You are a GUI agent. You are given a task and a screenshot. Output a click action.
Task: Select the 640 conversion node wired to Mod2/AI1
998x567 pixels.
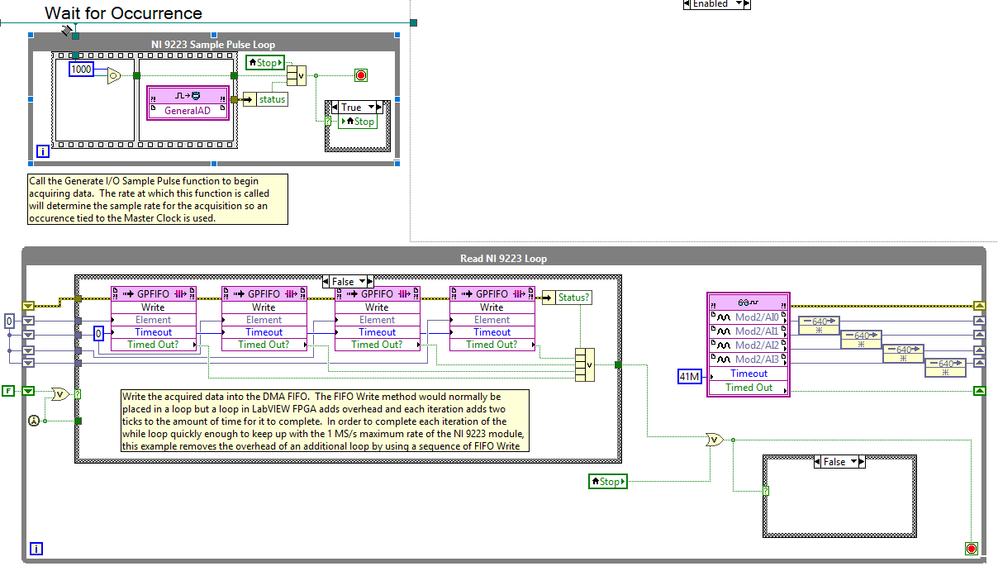click(x=861, y=339)
